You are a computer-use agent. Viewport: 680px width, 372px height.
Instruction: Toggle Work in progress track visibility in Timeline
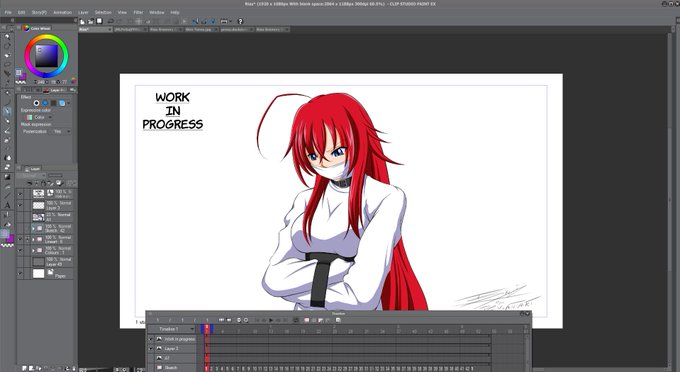(x=151, y=339)
